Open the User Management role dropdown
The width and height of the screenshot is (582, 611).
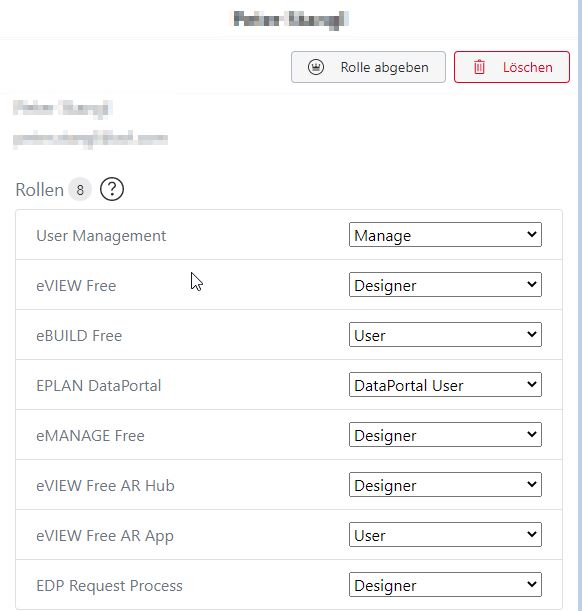click(445, 235)
